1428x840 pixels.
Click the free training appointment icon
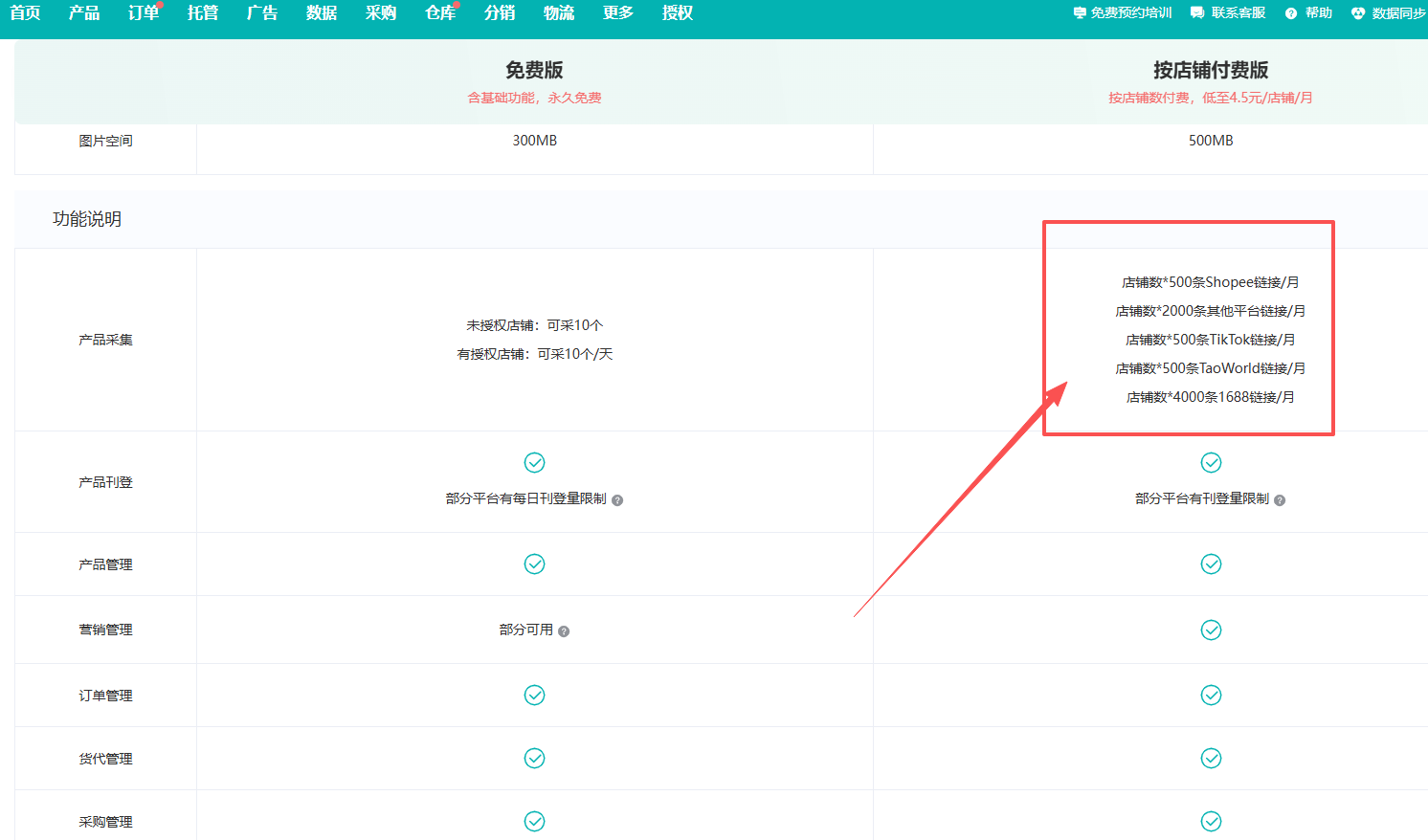point(1080,13)
